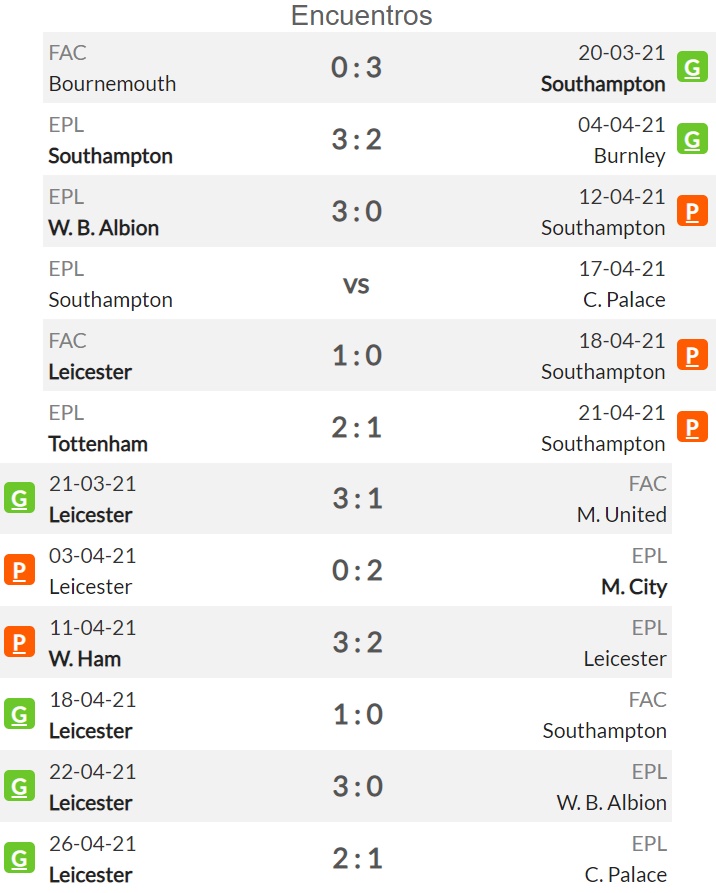The width and height of the screenshot is (716, 893).
Task: Open the Bournemouth team link
Action: click(x=112, y=84)
